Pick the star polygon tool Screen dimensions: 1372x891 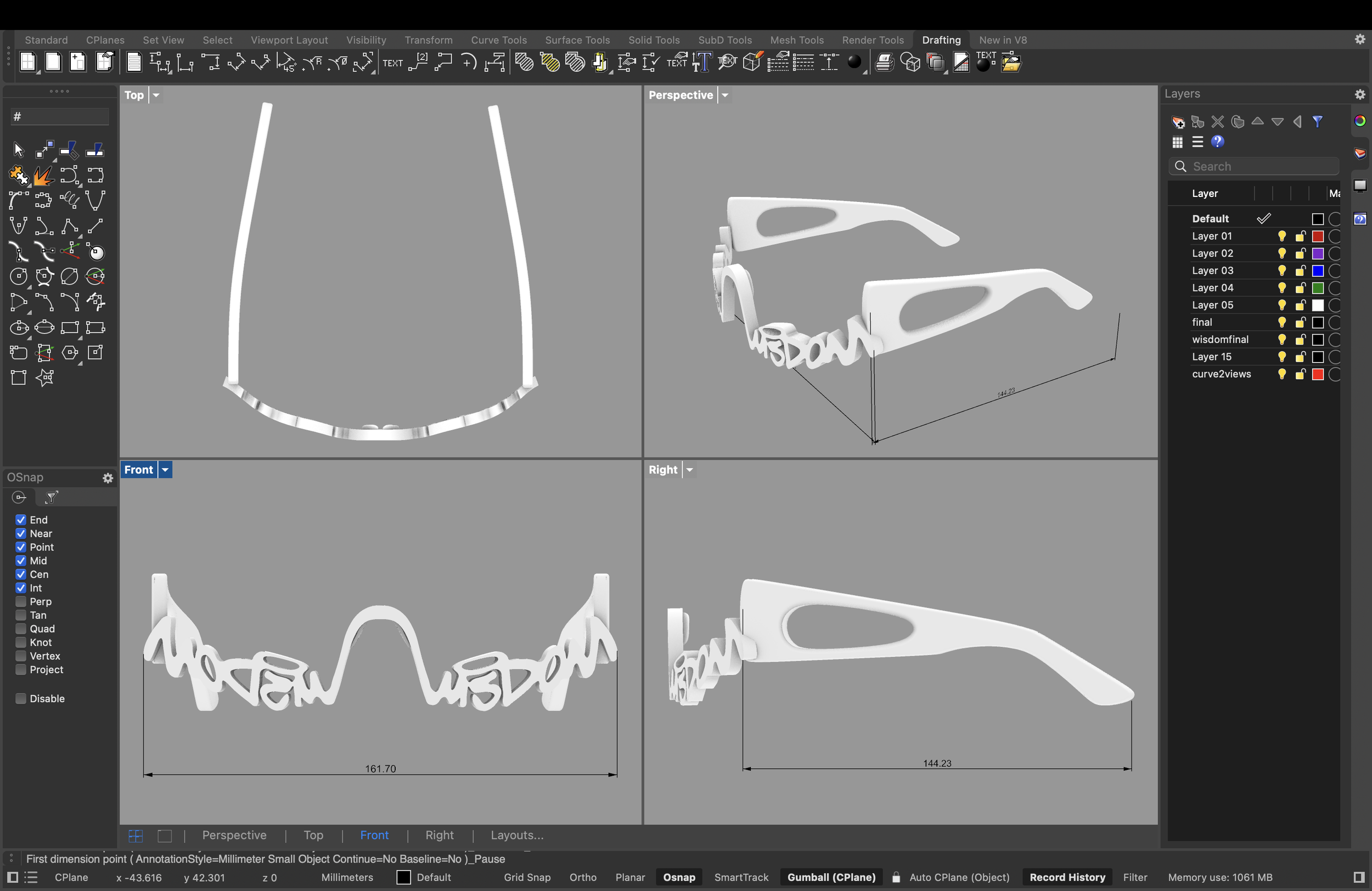click(44, 377)
